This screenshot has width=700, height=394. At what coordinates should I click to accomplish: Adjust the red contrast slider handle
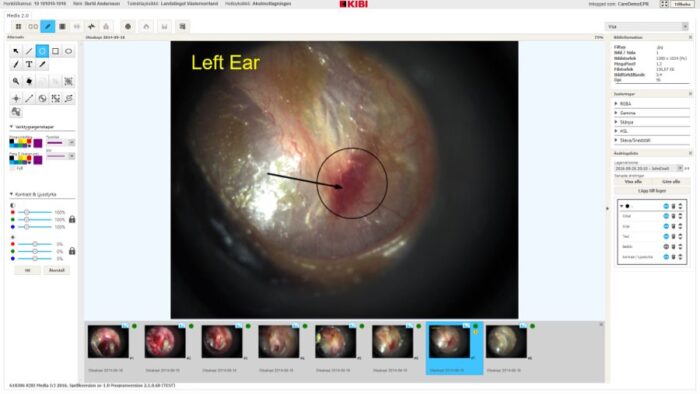click(x=27, y=212)
